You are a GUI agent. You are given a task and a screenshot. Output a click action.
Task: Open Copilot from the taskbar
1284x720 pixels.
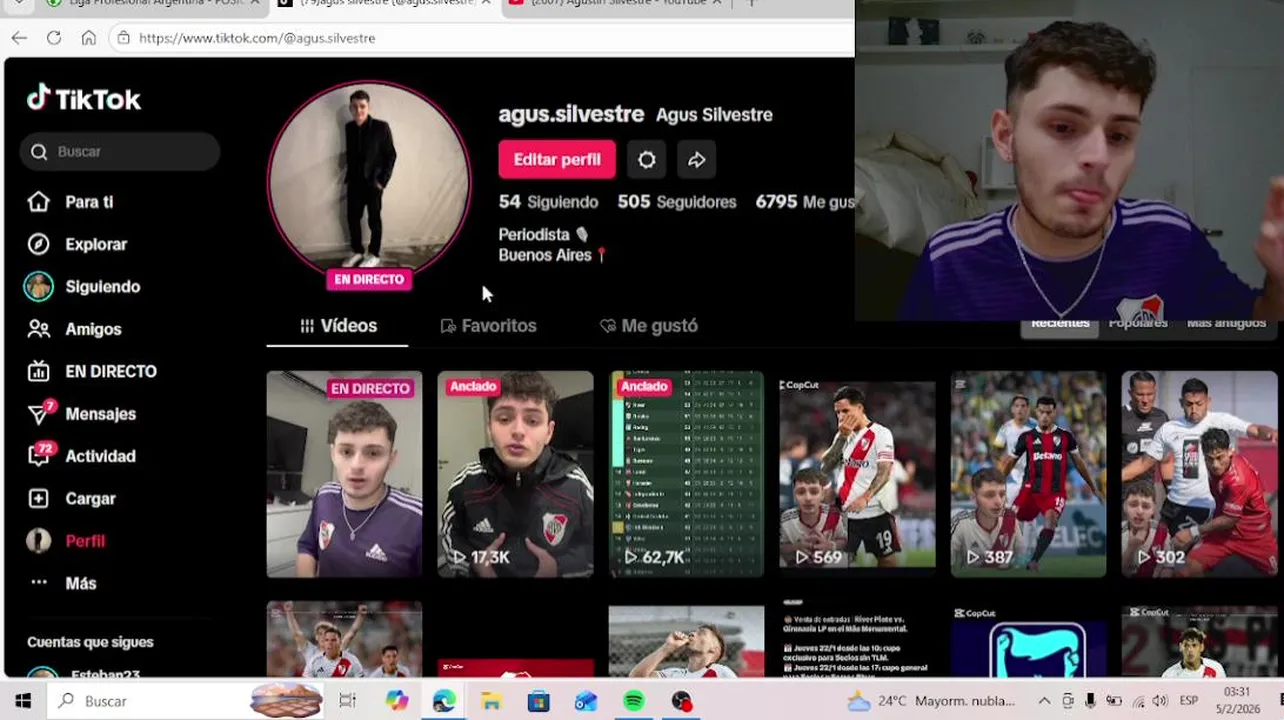coord(397,701)
